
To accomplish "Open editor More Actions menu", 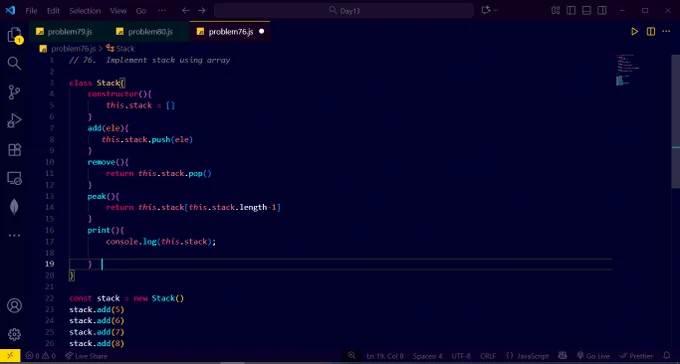I will [x=666, y=31].
